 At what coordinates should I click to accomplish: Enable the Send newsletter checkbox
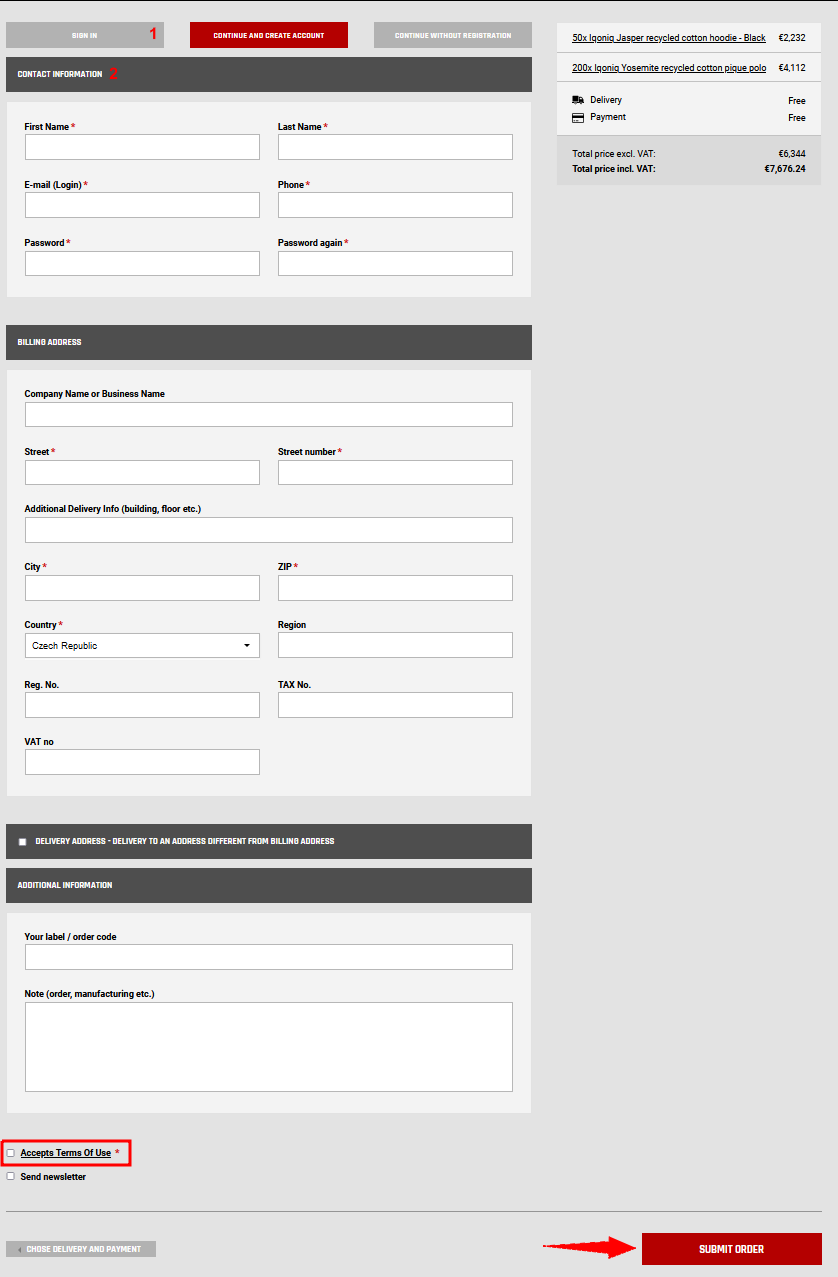11,1177
